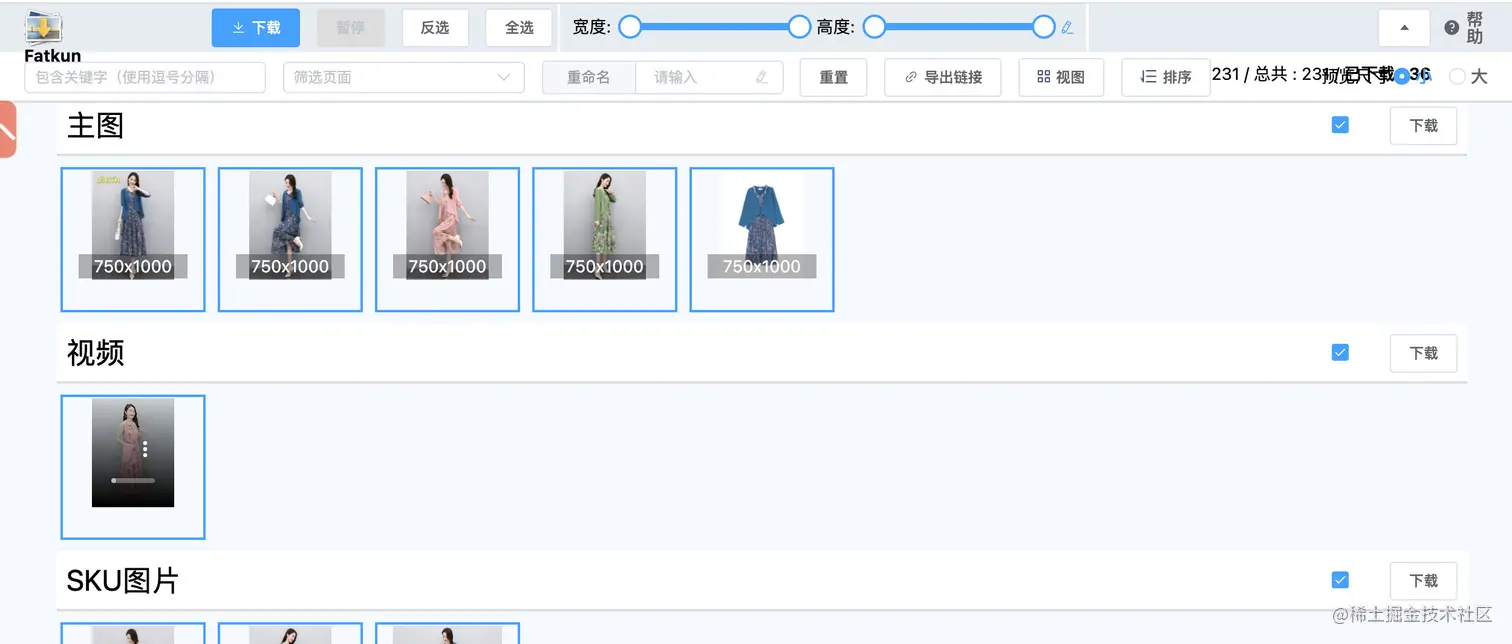Open the 筛选页面 page filter dropdown
The width and height of the screenshot is (1512, 644).
pyautogui.click(x=404, y=77)
